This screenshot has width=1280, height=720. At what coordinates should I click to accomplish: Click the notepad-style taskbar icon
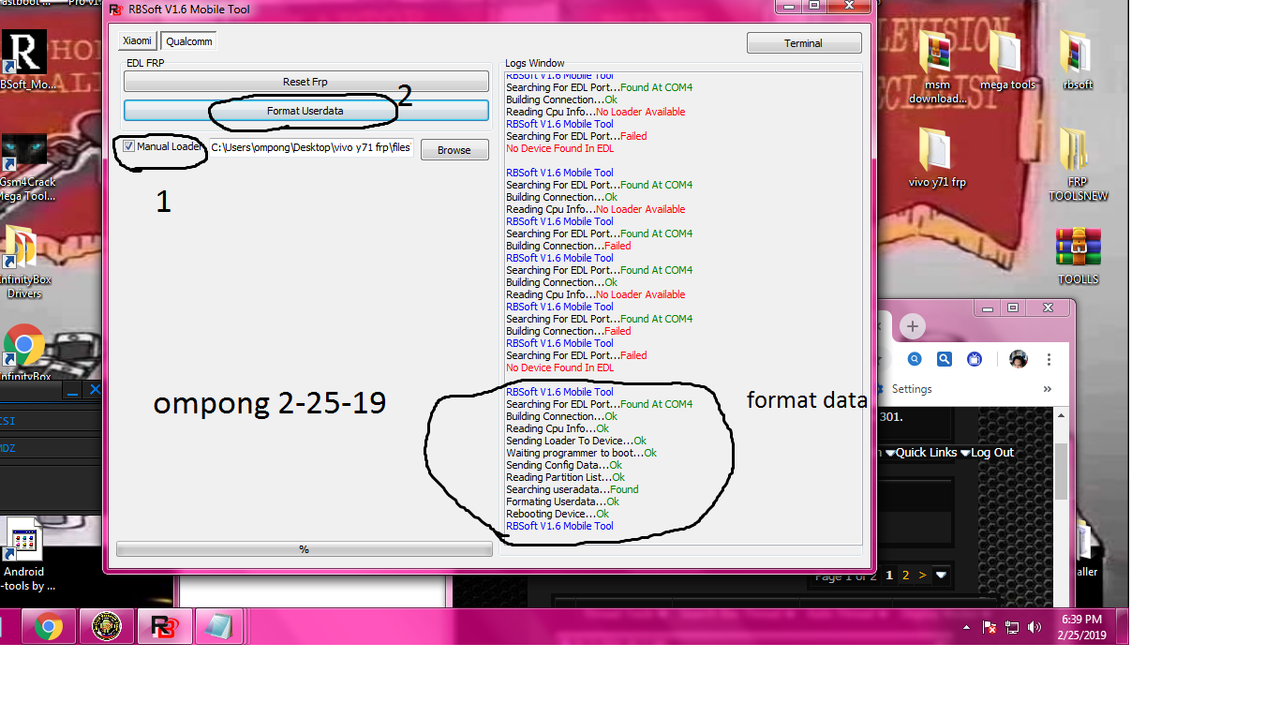pyautogui.click(x=219, y=627)
